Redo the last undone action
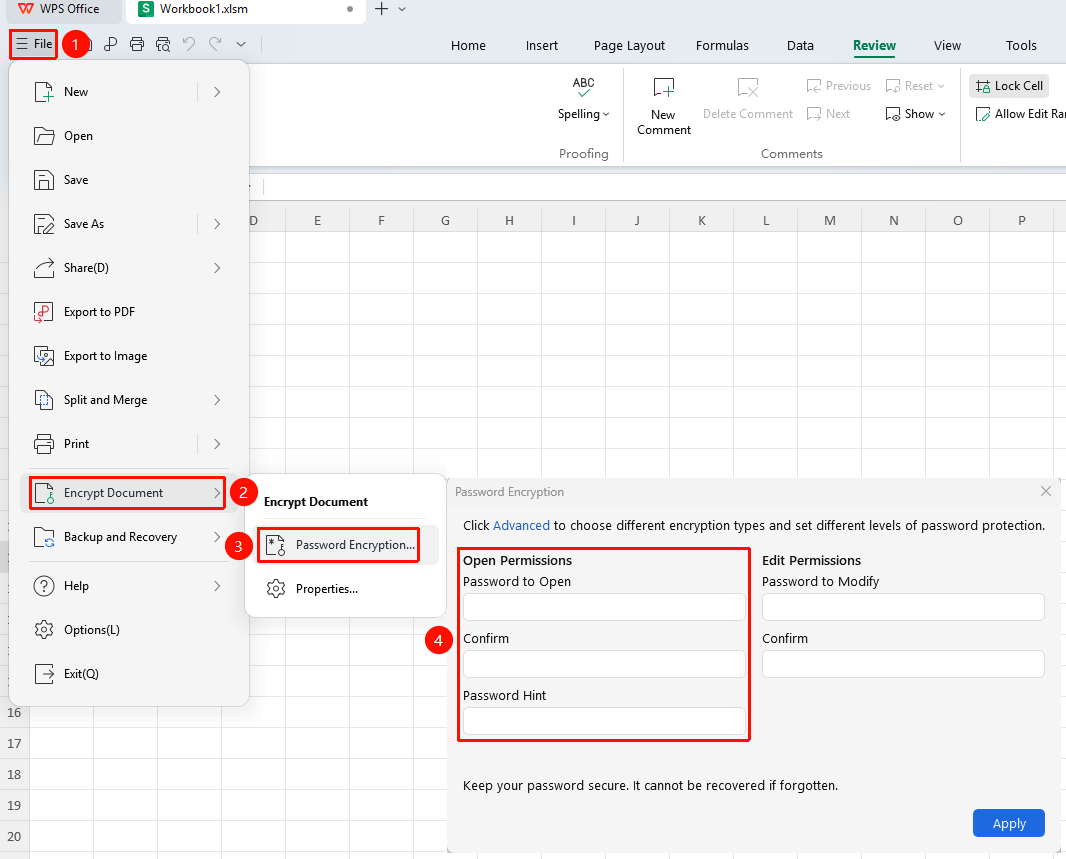The width and height of the screenshot is (1066, 859). tap(215, 44)
